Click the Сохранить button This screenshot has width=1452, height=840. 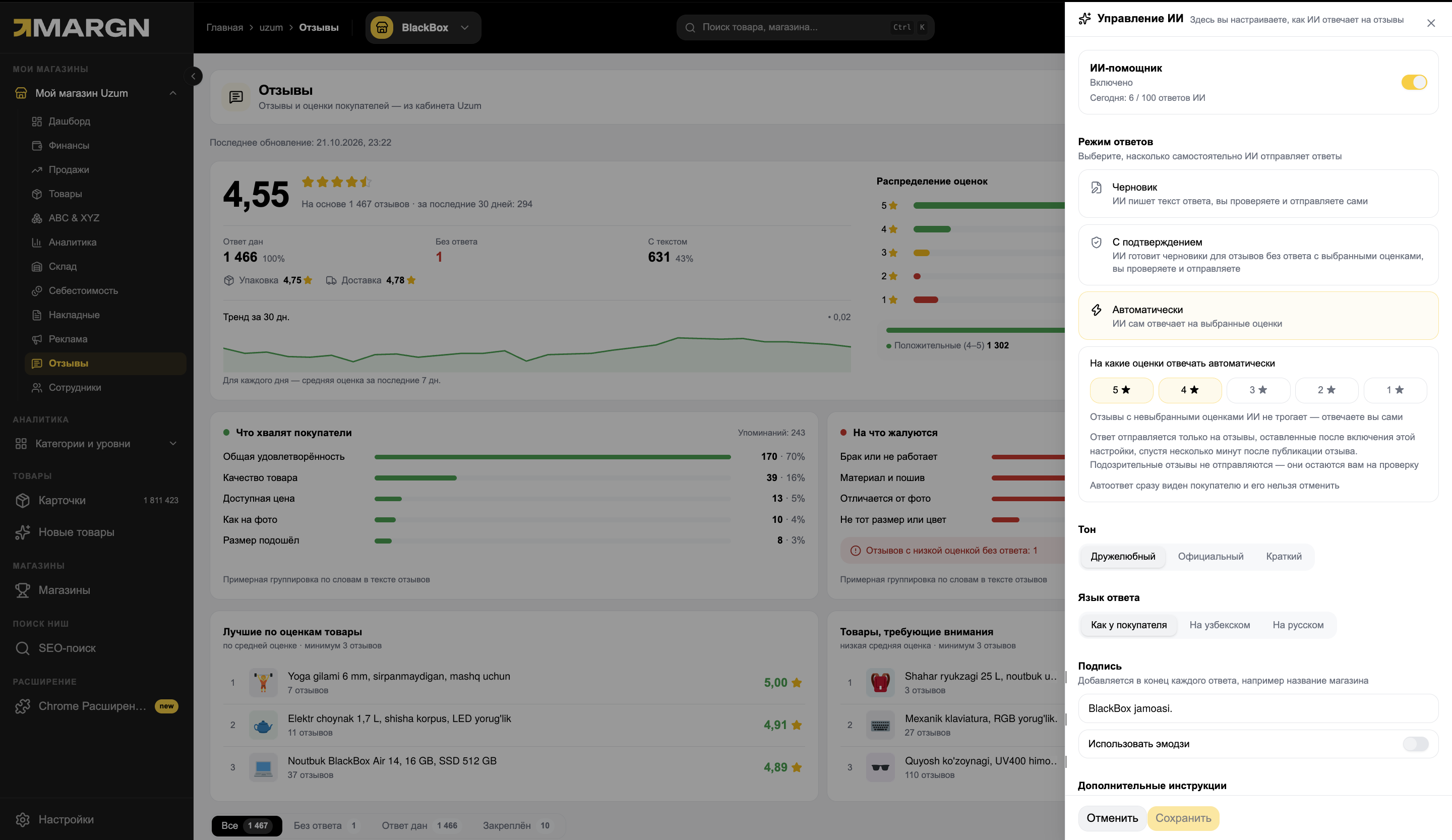point(1183,818)
